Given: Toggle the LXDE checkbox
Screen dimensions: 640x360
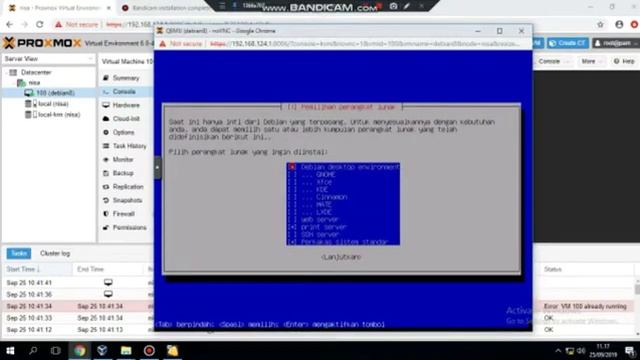Looking at the screenshot, I should click(x=292, y=212).
